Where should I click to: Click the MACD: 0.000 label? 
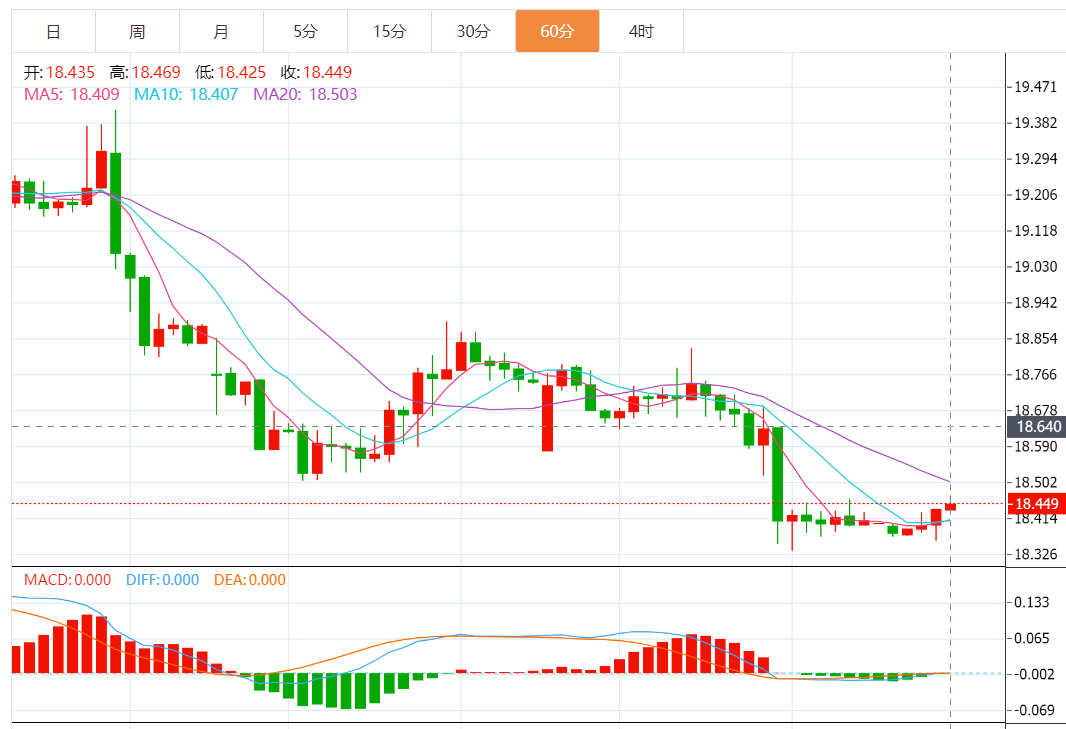point(67,579)
